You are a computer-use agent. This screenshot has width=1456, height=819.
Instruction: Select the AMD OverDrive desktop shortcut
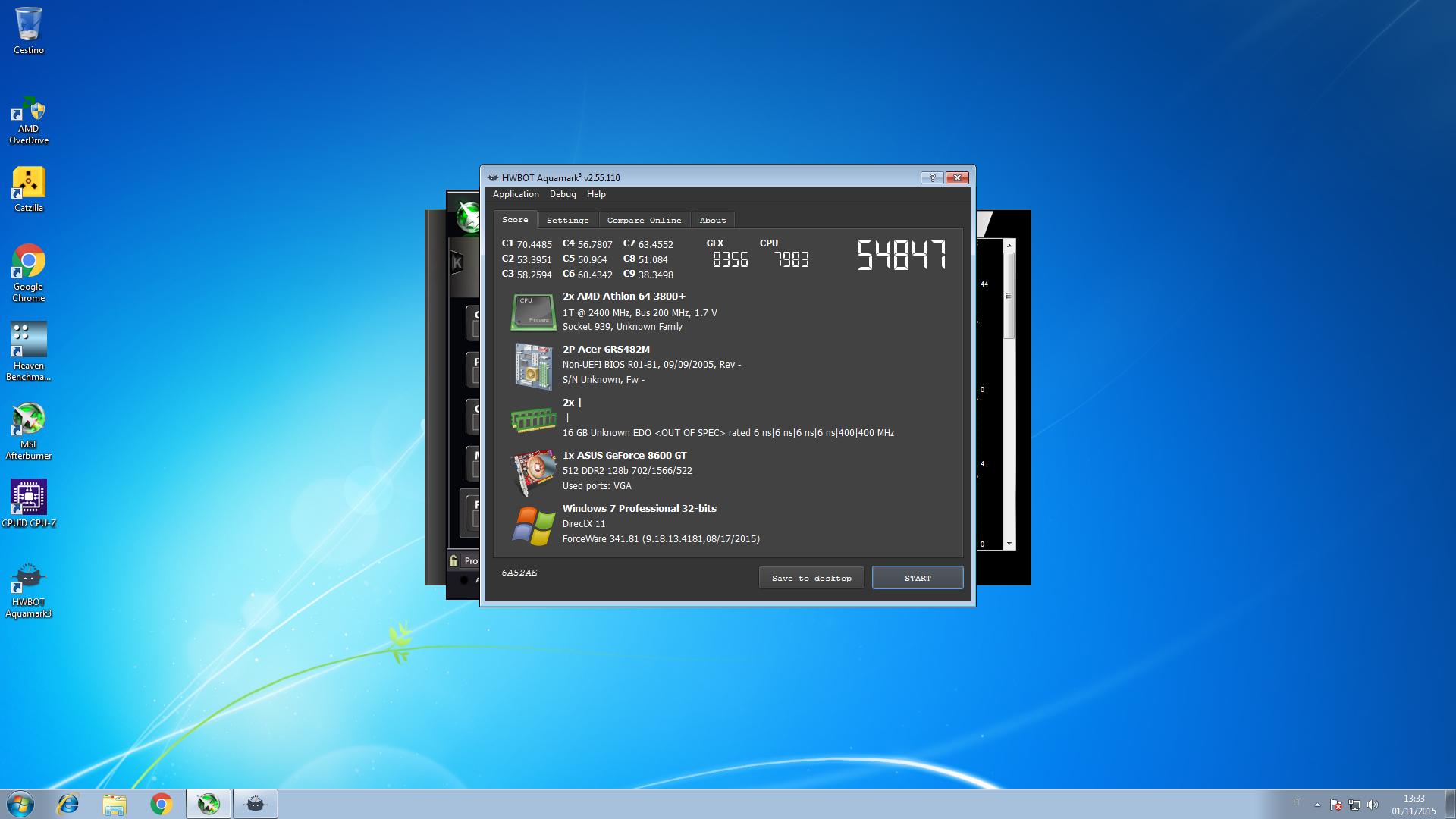pyautogui.click(x=29, y=121)
